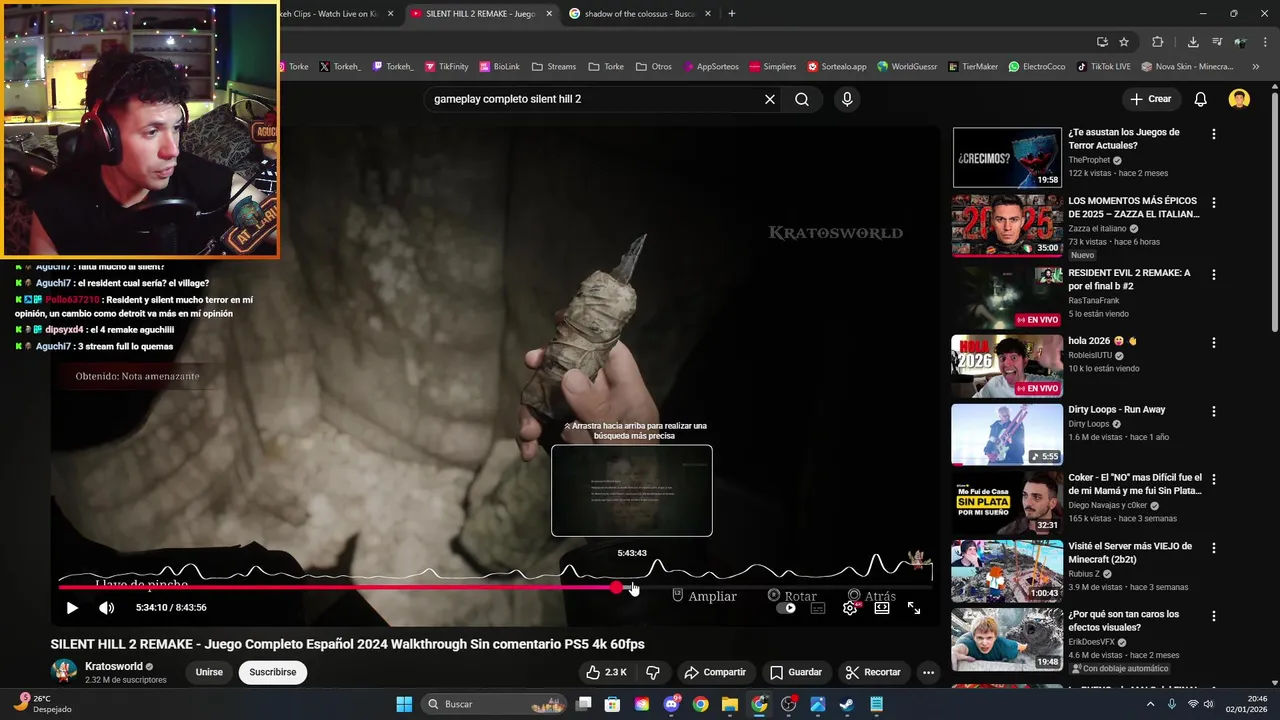Open Steam from the taskbar

(846, 704)
